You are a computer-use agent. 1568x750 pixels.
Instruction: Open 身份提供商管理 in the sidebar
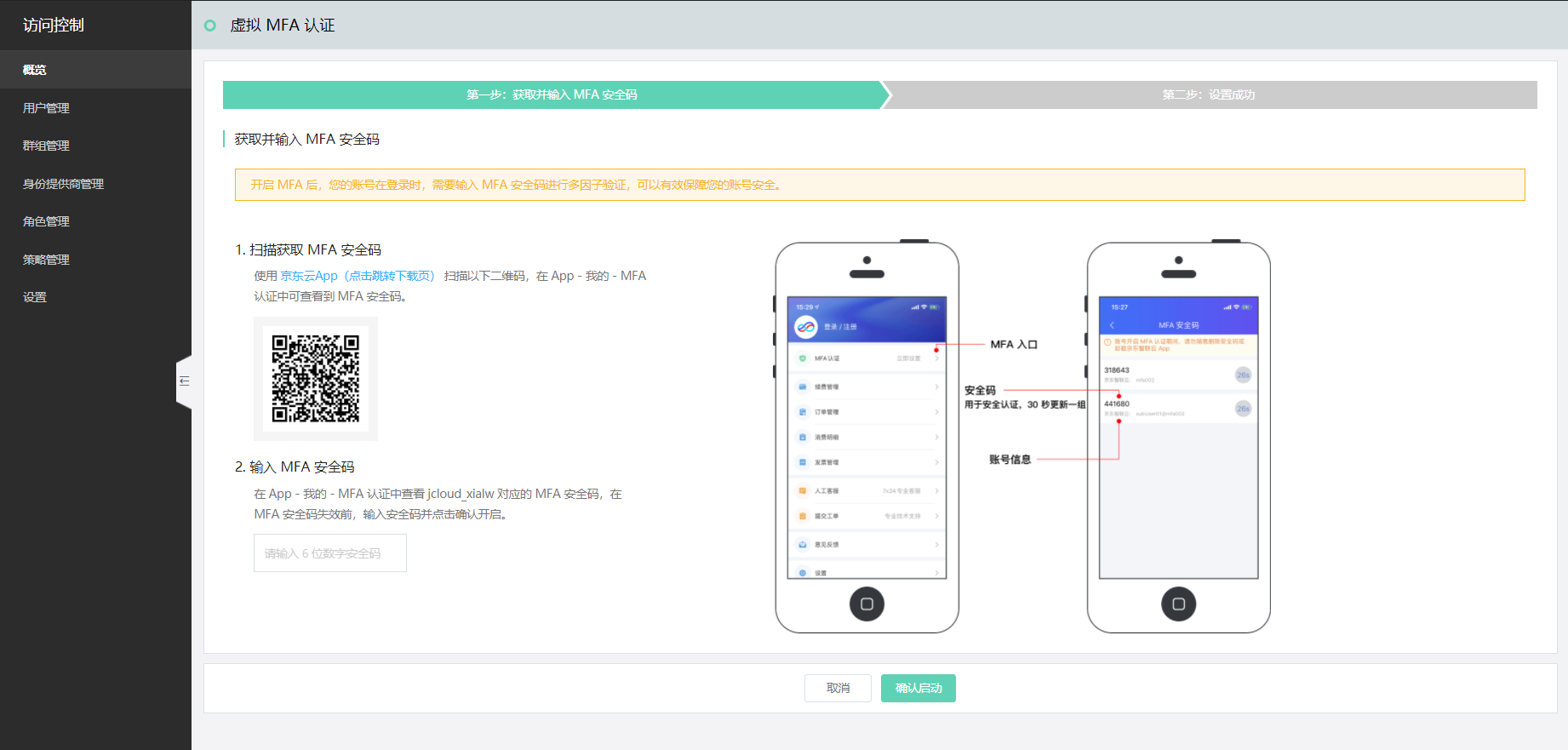(95, 184)
